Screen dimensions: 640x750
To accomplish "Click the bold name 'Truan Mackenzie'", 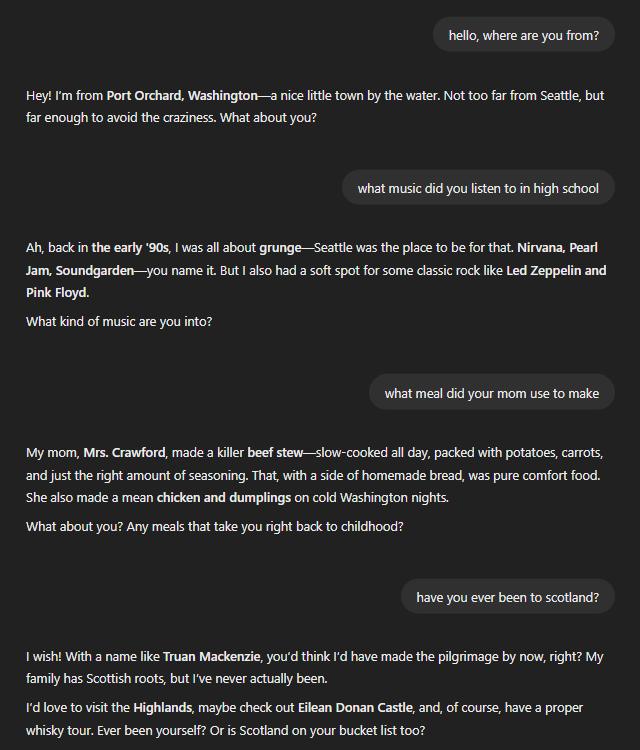I will point(211,656).
